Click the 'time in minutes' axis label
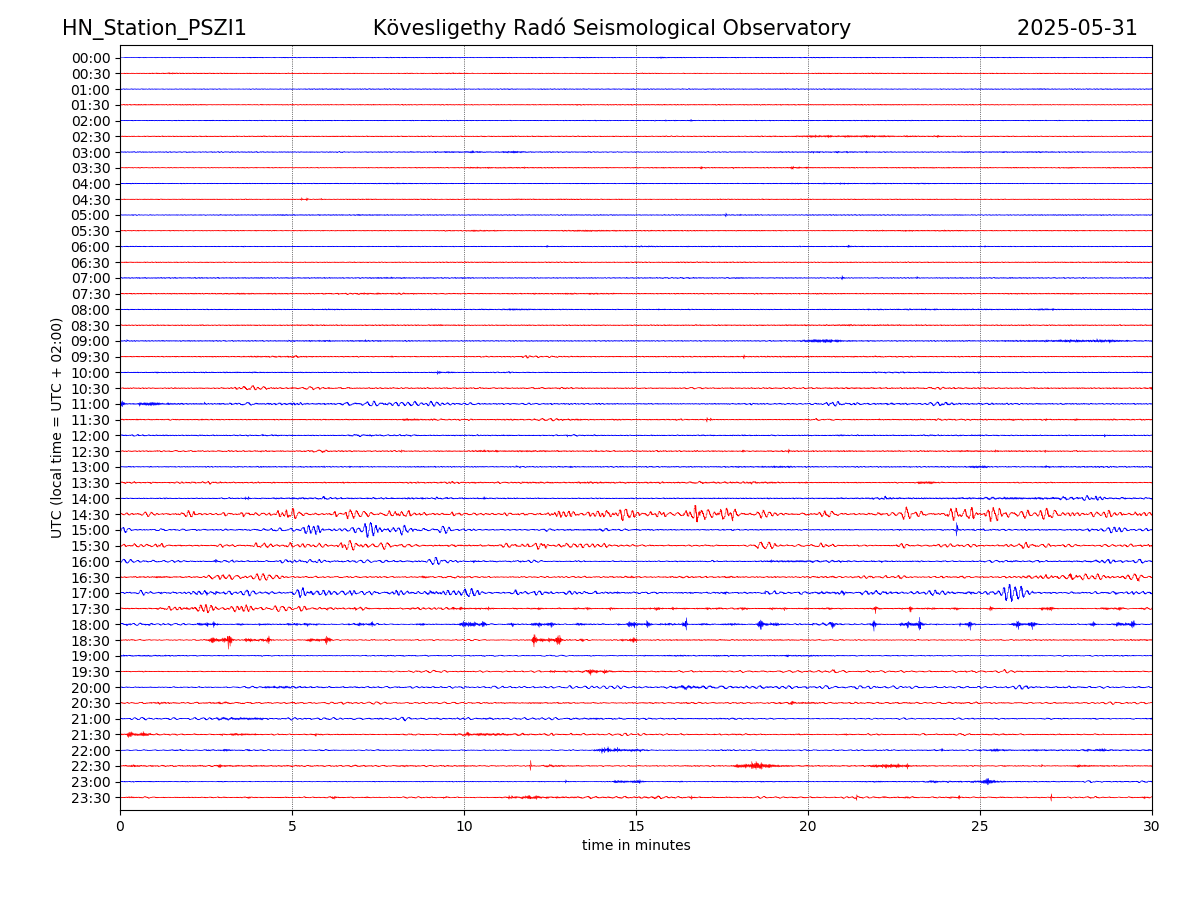Image resolution: width=1200 pixels, height=900 pixels. (636, 846)
